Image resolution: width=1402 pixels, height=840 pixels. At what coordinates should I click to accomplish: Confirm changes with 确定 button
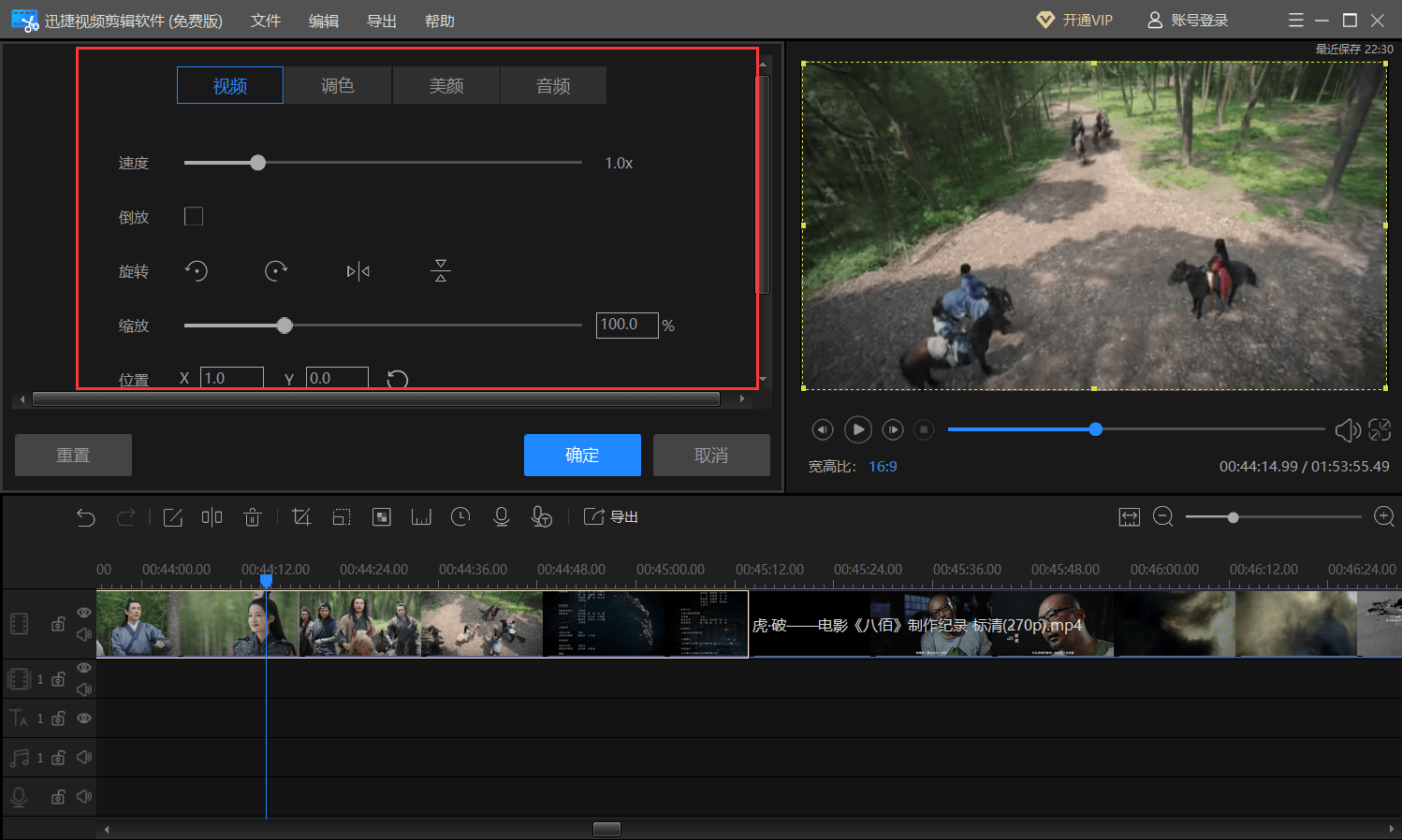click(582, 455)
